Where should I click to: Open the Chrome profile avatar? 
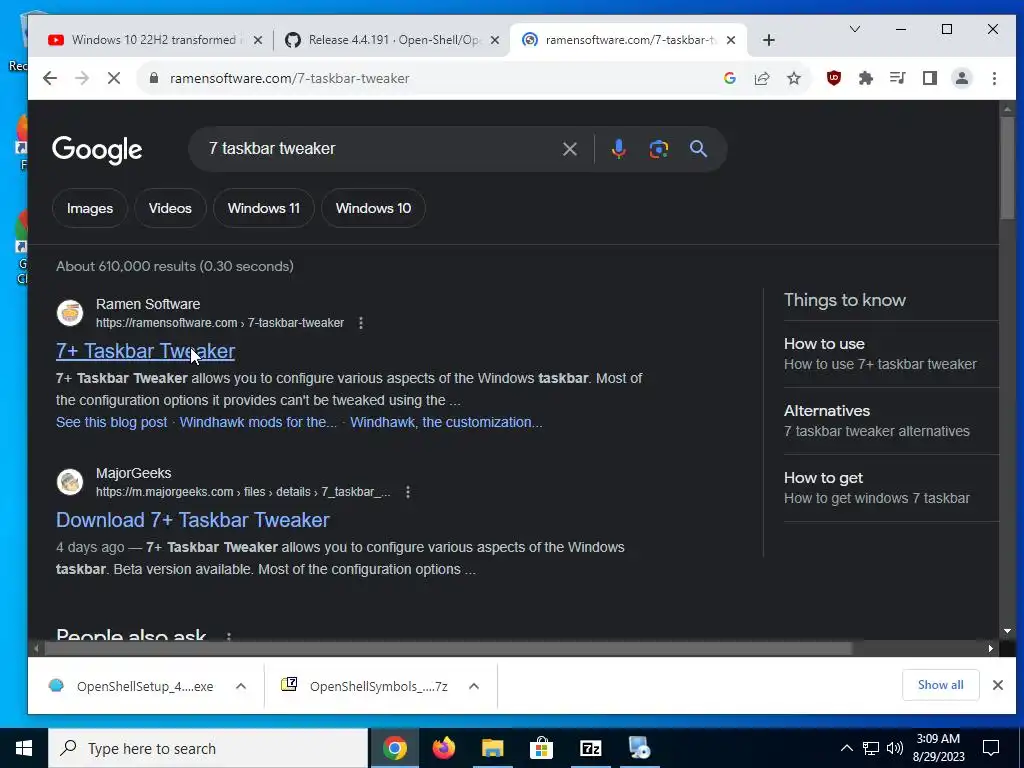click(x=961, y=78)
